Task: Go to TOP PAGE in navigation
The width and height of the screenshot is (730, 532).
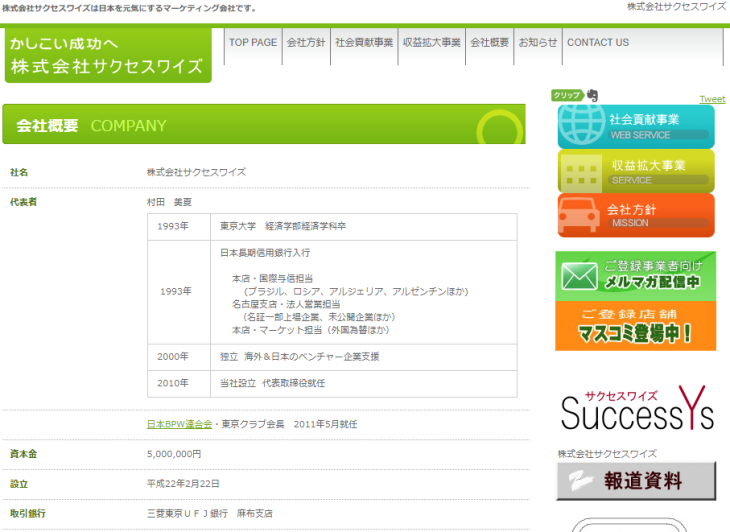Action: [x=253, y=43]
